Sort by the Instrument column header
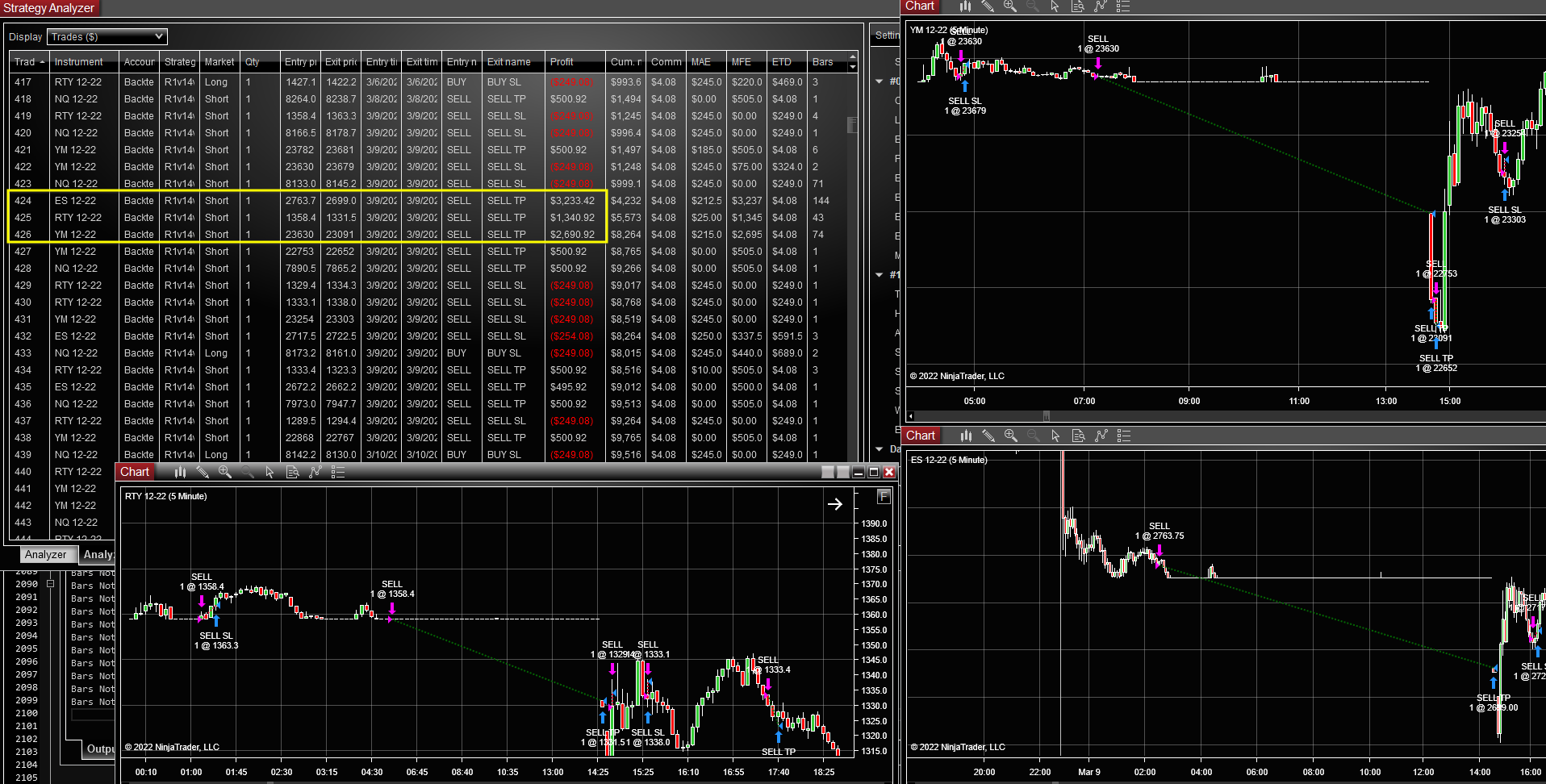1546x784 pixels. pyautogui.click(x=85, y=62)
